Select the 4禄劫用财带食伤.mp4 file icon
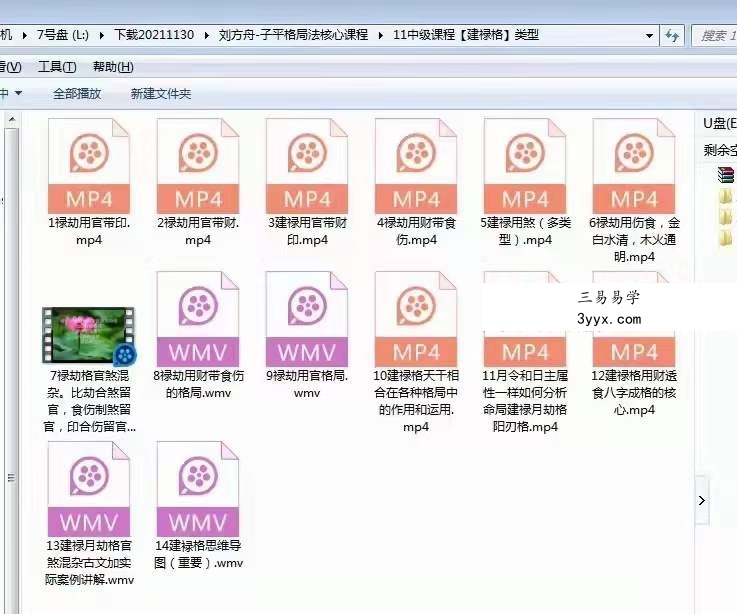 416,166
